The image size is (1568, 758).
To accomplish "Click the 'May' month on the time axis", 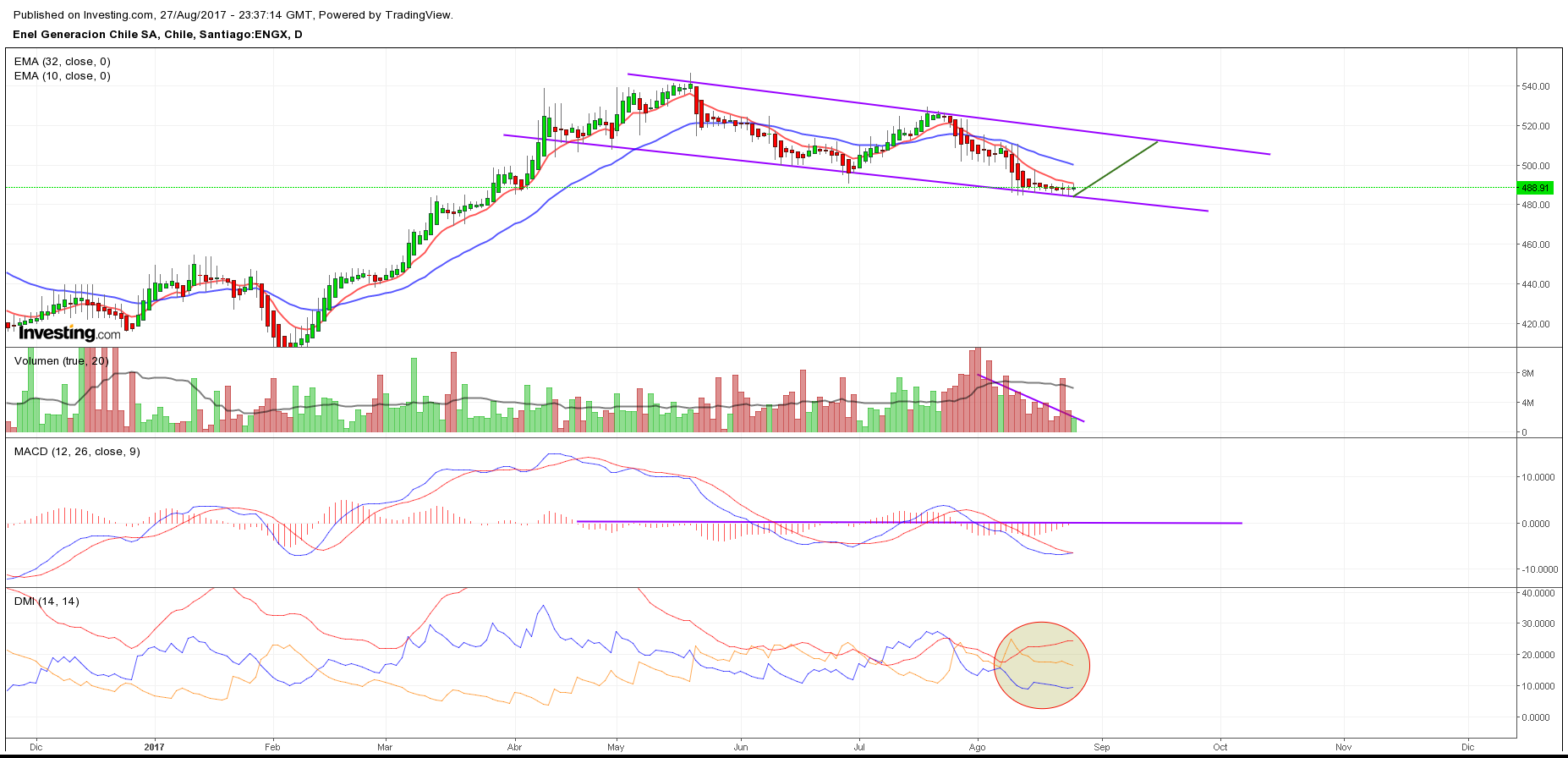I will tap(616, 747).
